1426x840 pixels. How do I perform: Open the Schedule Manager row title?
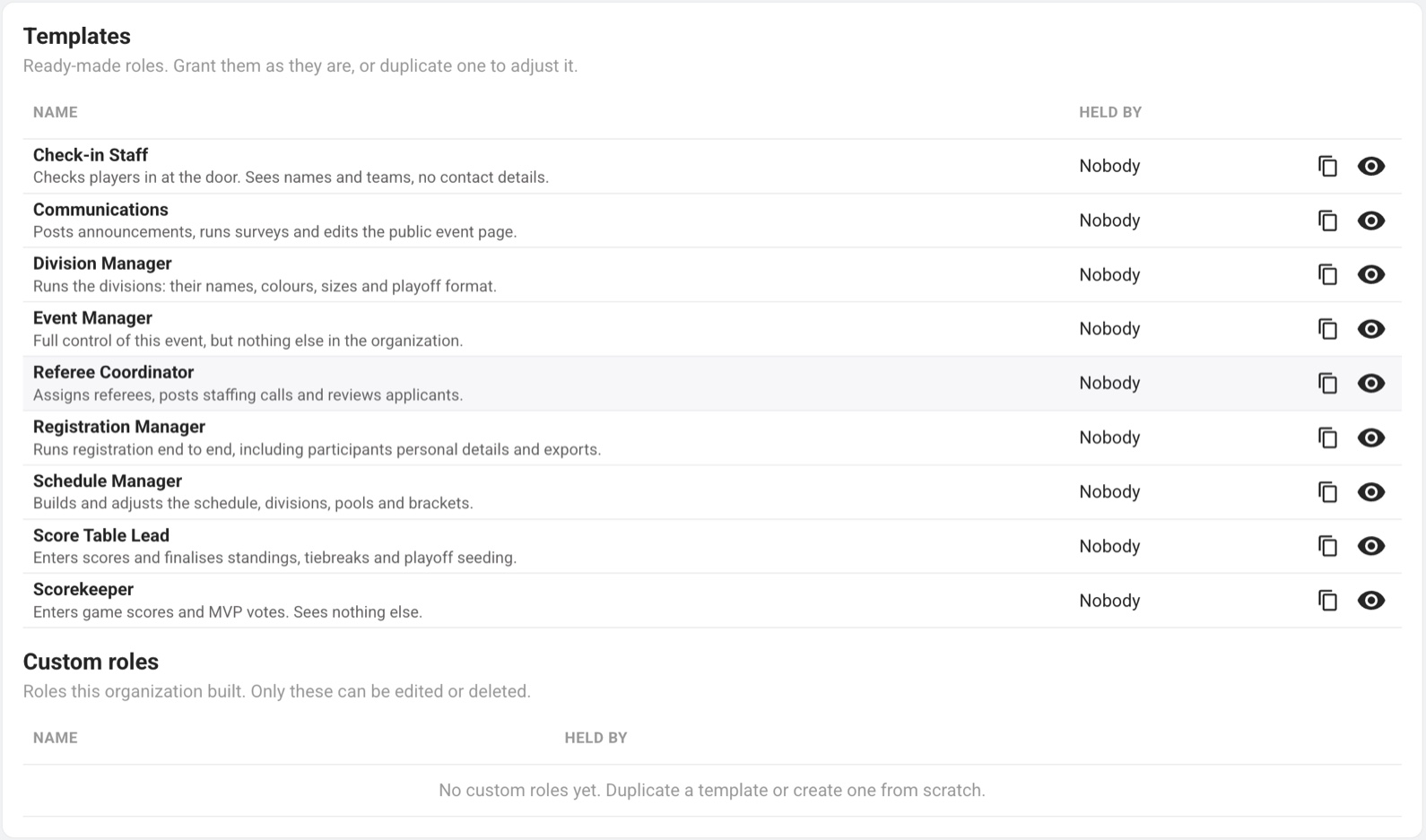108,481
